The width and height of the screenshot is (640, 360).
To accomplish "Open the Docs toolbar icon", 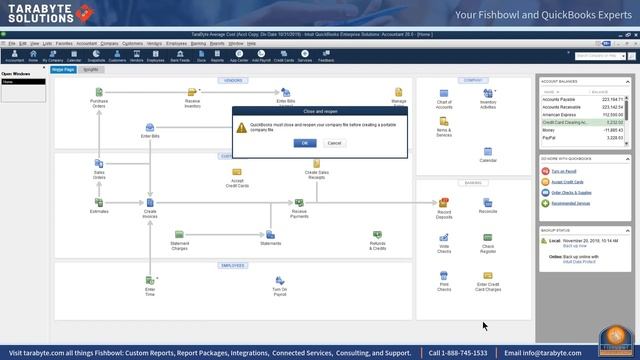I will (201, 56).
